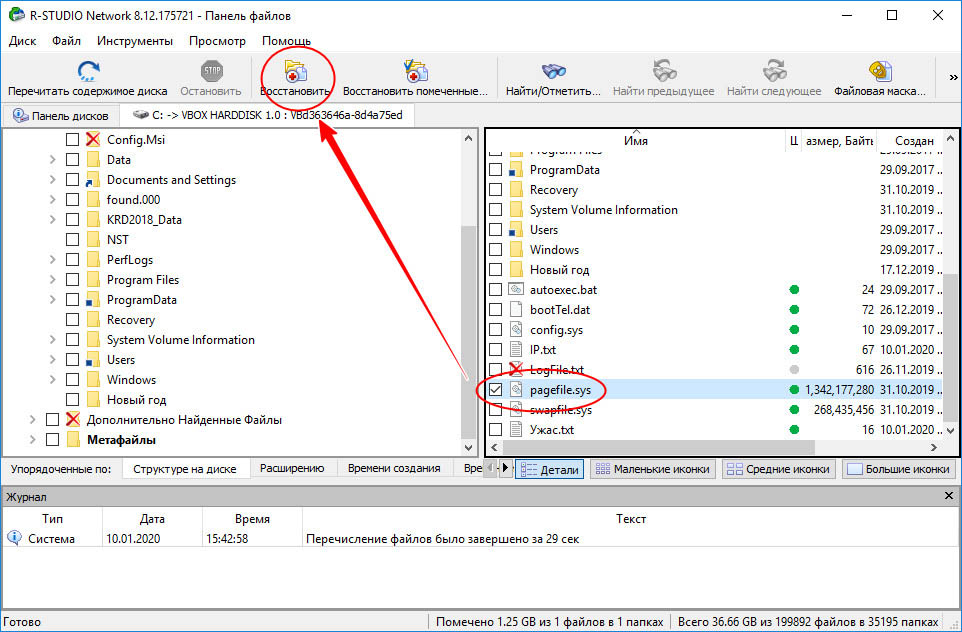Screen dimensions: 962x632
Task: Show more toolbar buttons via the » overflow
Action: coord(953,77)
